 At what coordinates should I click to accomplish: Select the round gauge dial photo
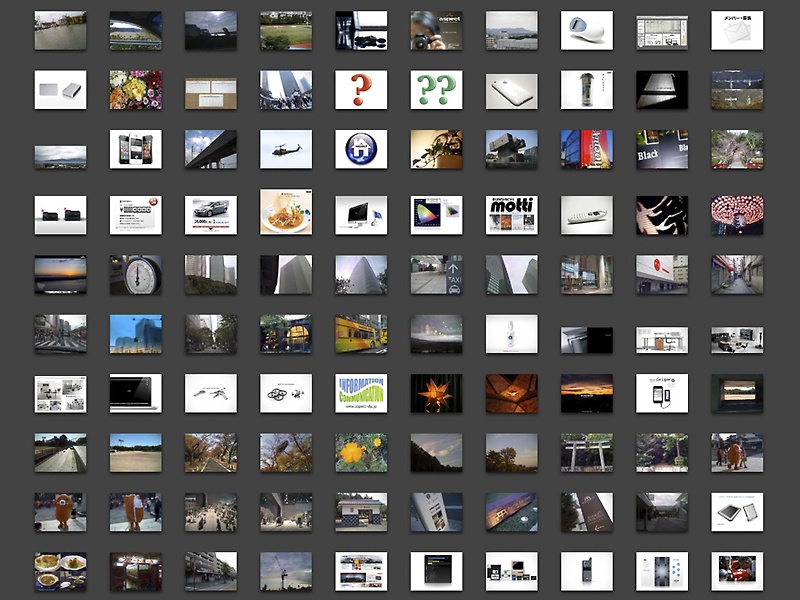pos(135,274)
